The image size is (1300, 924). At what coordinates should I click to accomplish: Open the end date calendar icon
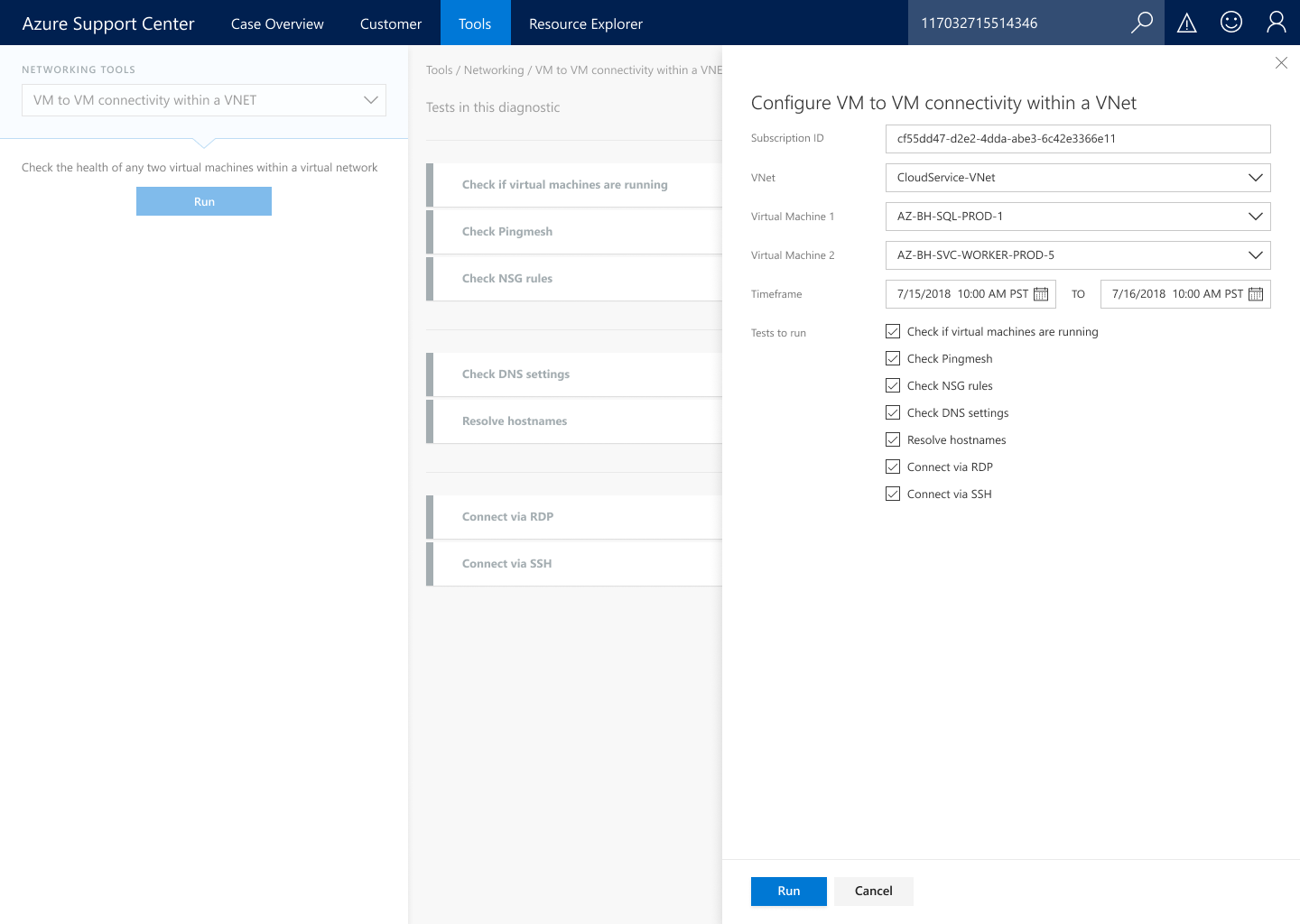(x=1256, y=294)
